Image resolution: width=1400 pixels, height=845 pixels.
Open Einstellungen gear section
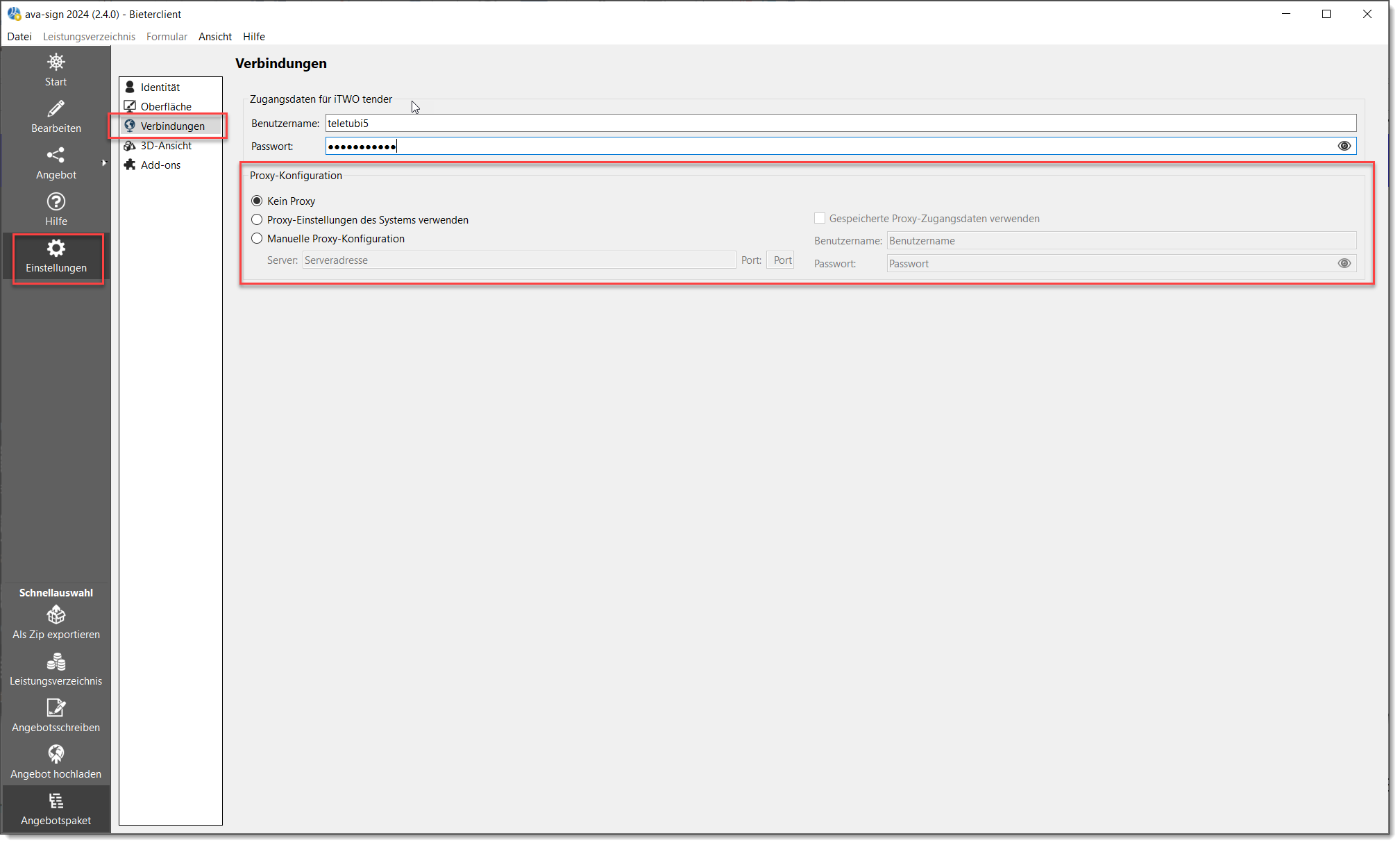pos(56,257)
